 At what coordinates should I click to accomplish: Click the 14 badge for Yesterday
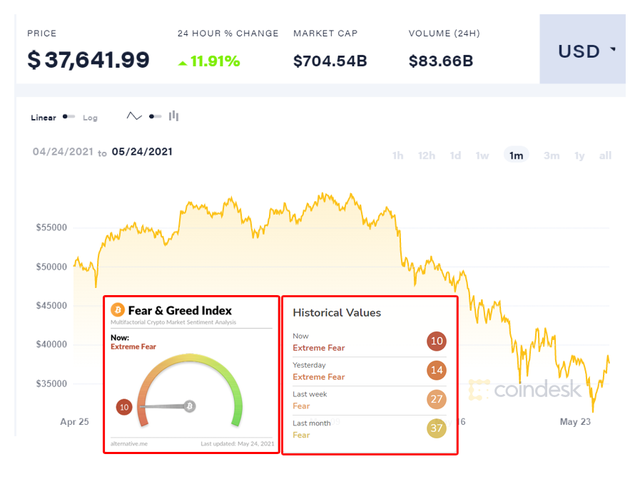point(436,370)
